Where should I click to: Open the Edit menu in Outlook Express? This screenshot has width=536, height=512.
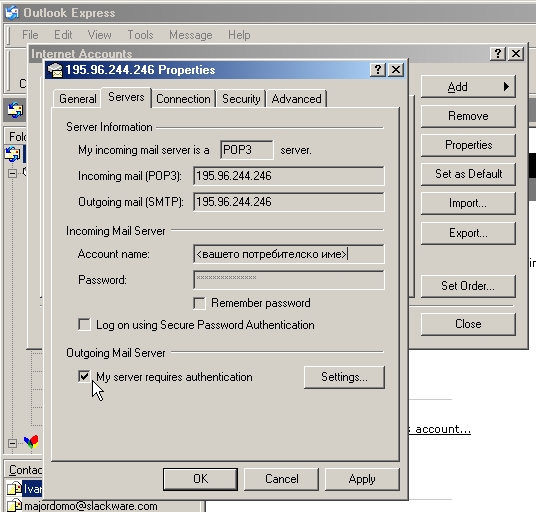pos(63,35)
